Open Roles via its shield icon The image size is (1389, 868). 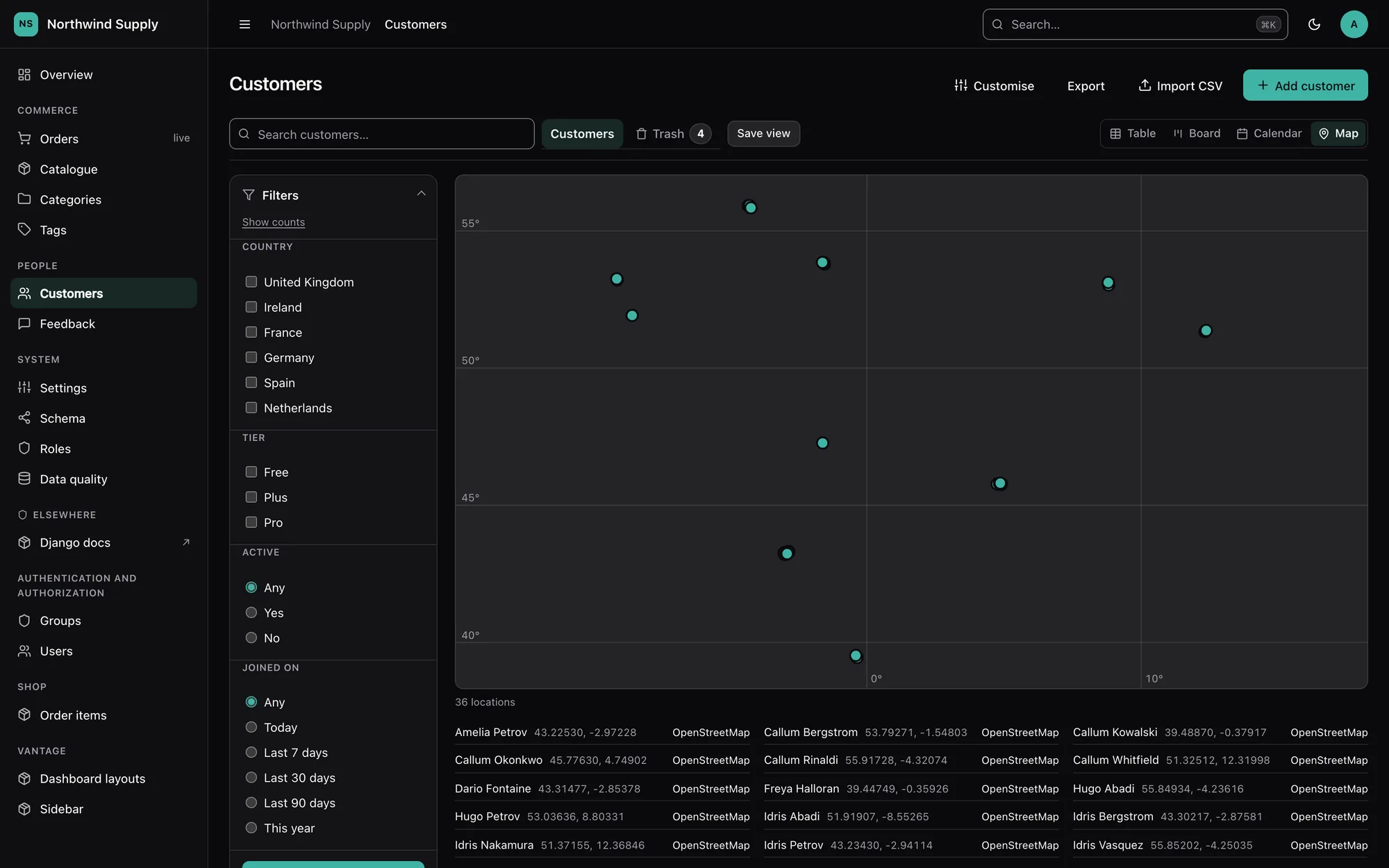coord(24,449)
